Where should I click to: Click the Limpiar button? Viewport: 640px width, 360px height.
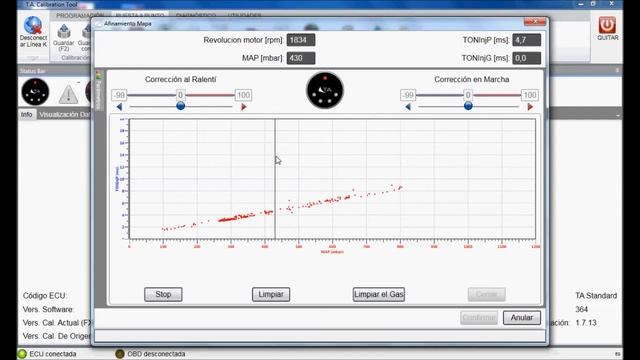271,294
